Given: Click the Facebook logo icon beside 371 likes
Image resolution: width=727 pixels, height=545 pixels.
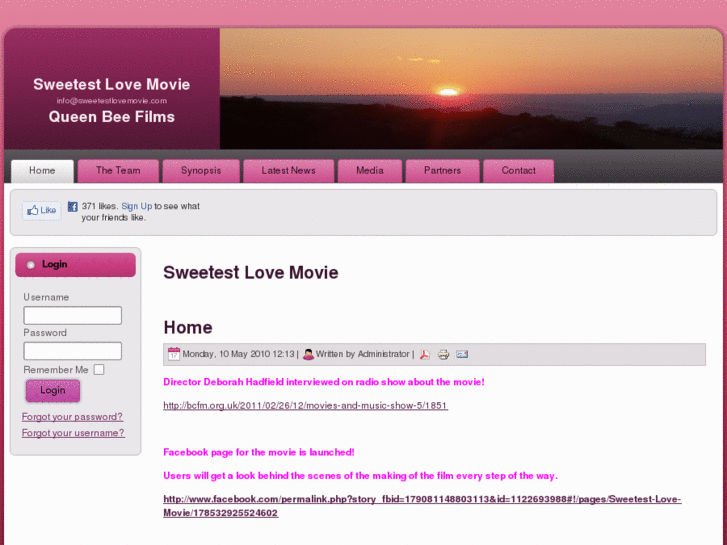Looking at the screenshot, I should point(73,206).
